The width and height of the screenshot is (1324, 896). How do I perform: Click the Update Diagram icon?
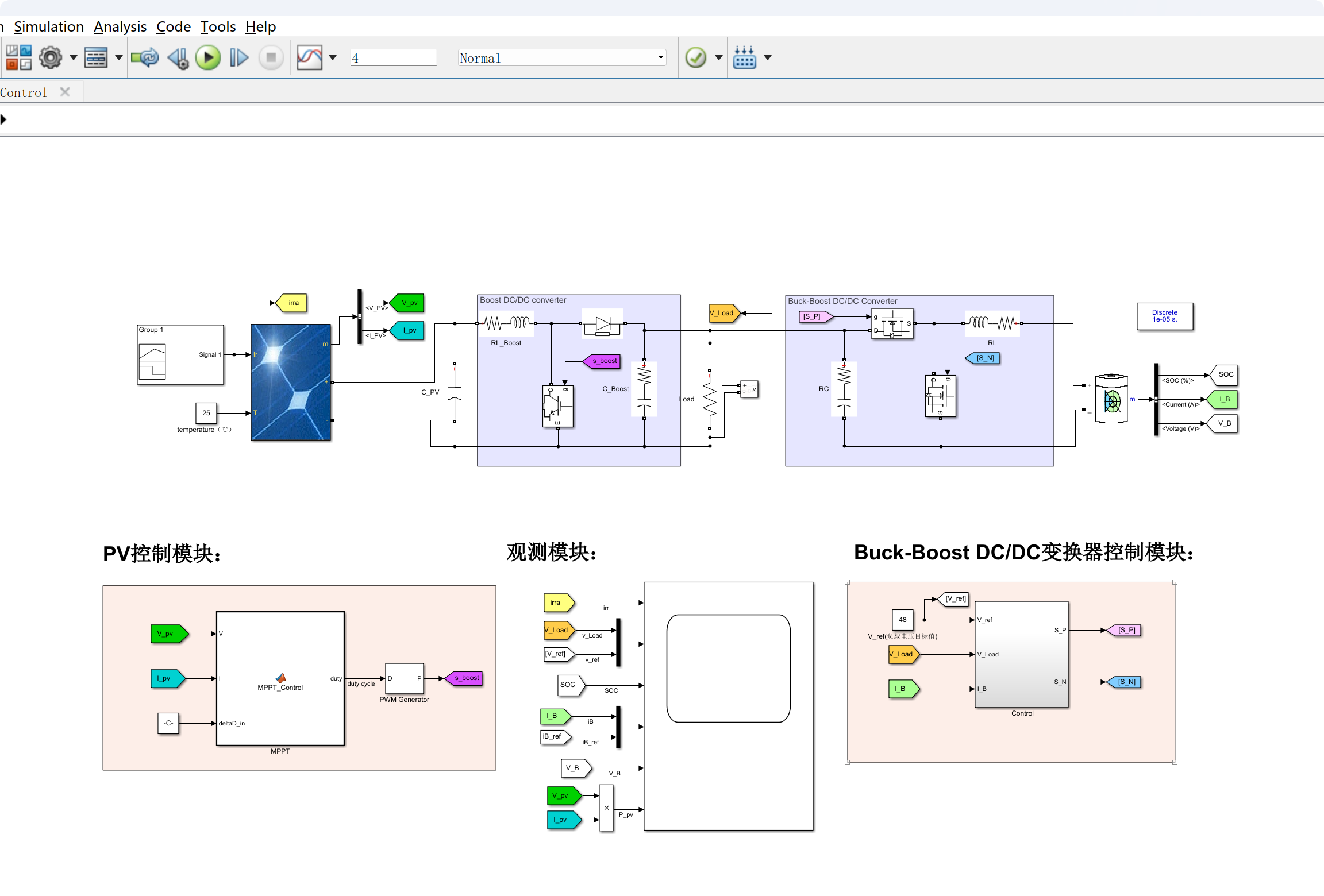coord(144,58)
